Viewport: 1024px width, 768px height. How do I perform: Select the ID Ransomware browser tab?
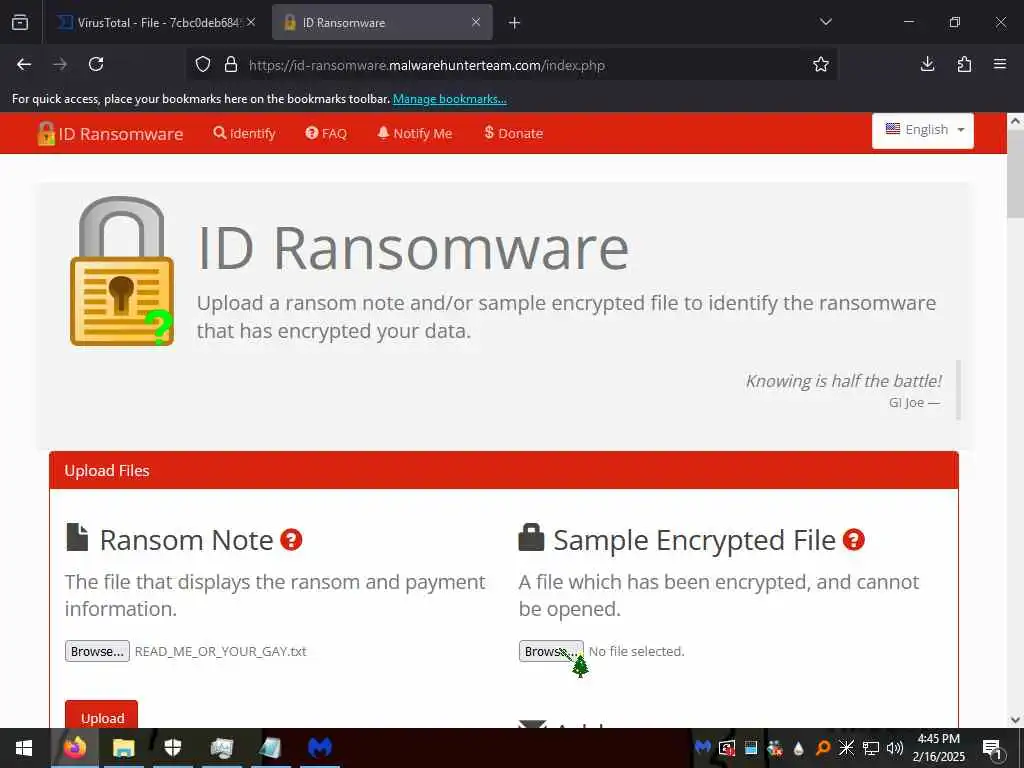382,22
